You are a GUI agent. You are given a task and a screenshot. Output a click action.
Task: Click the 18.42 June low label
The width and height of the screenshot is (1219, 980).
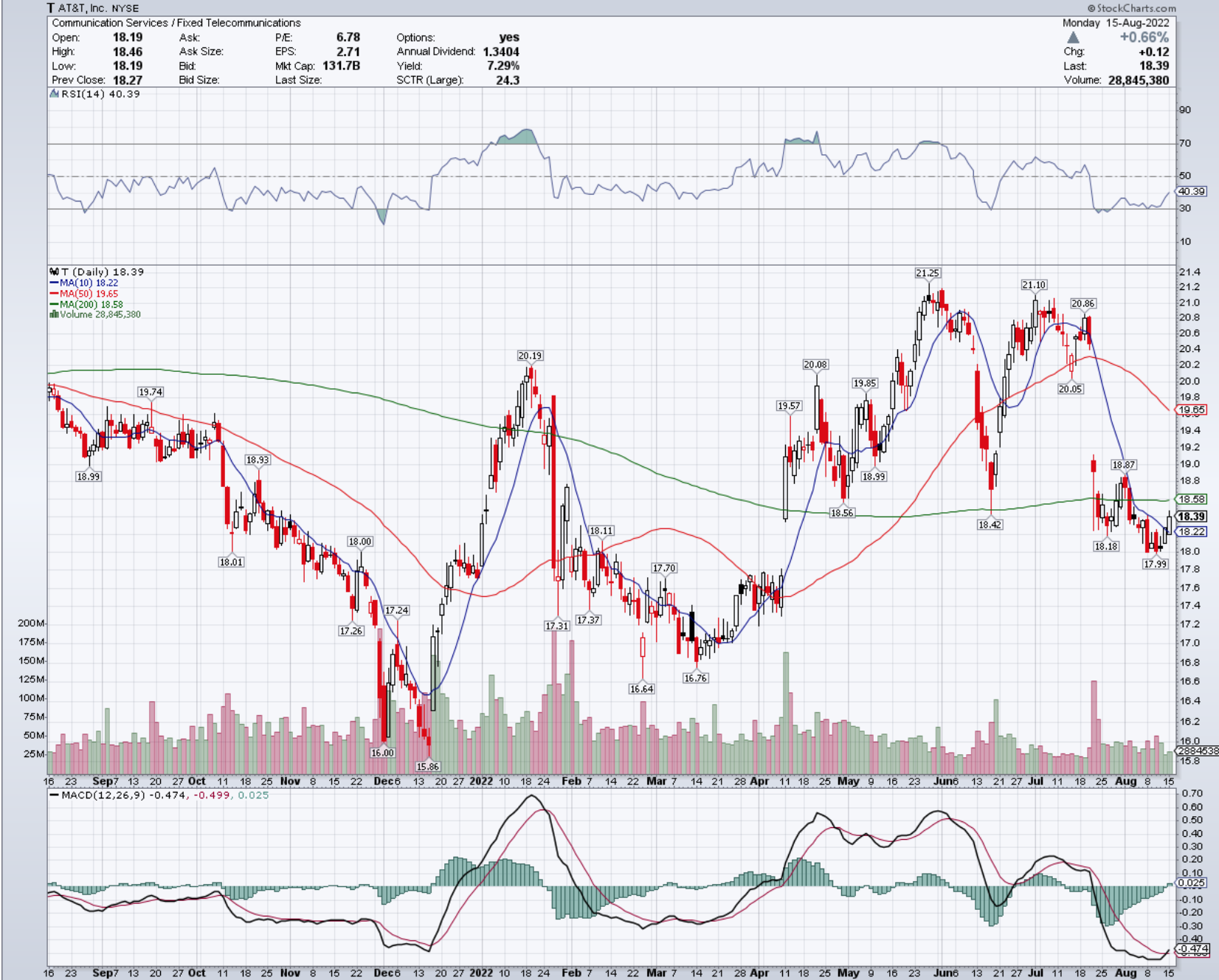pyautogui.click(x=990, y=525)
